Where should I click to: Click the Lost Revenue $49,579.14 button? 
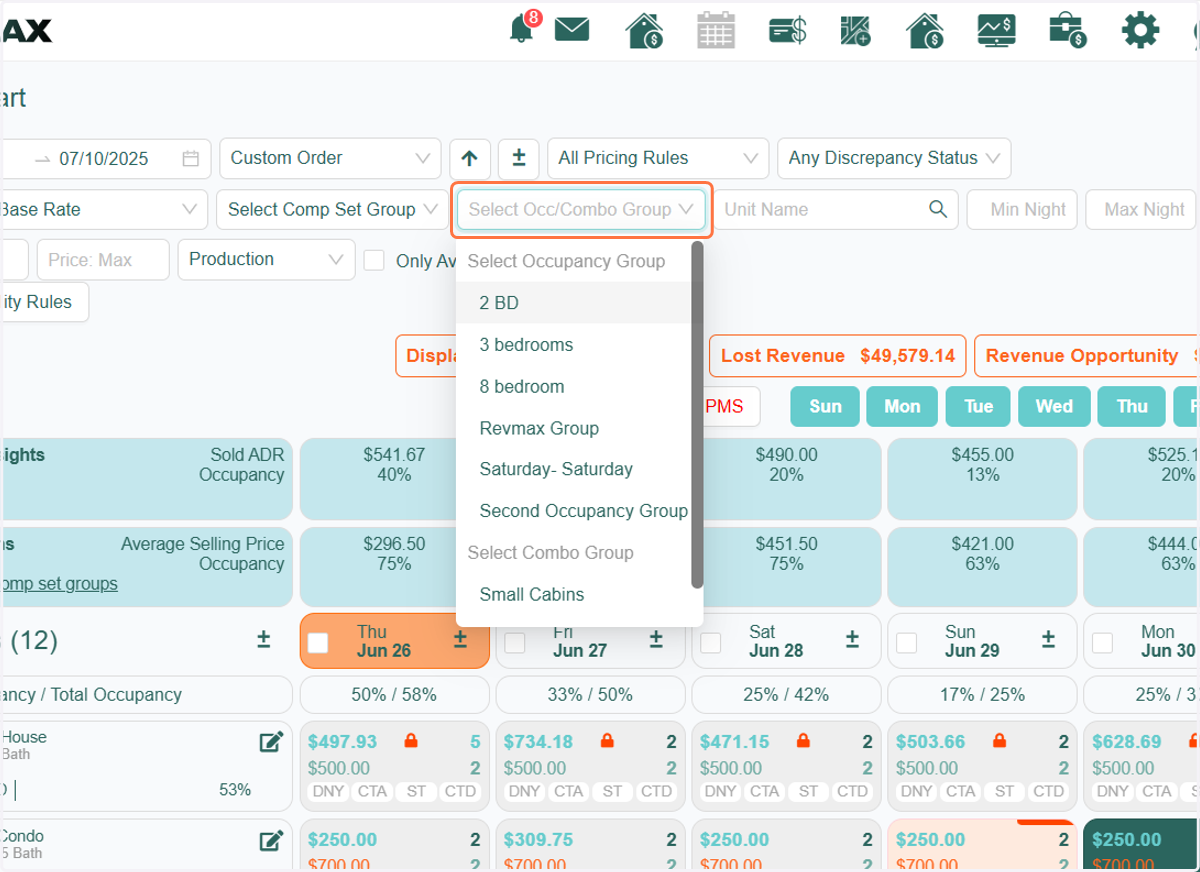point(838,356)
